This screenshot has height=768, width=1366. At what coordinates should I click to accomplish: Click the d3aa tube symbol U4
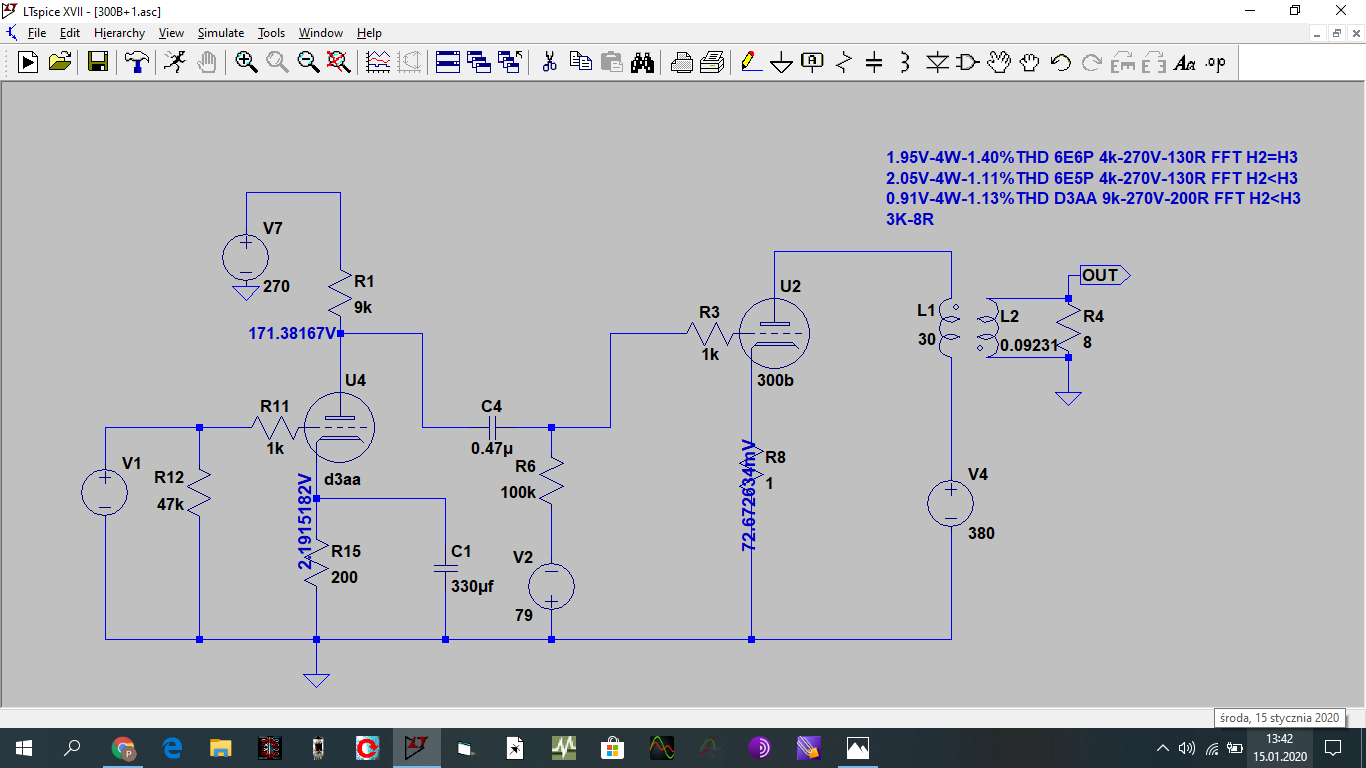click(x=338, y=428)
